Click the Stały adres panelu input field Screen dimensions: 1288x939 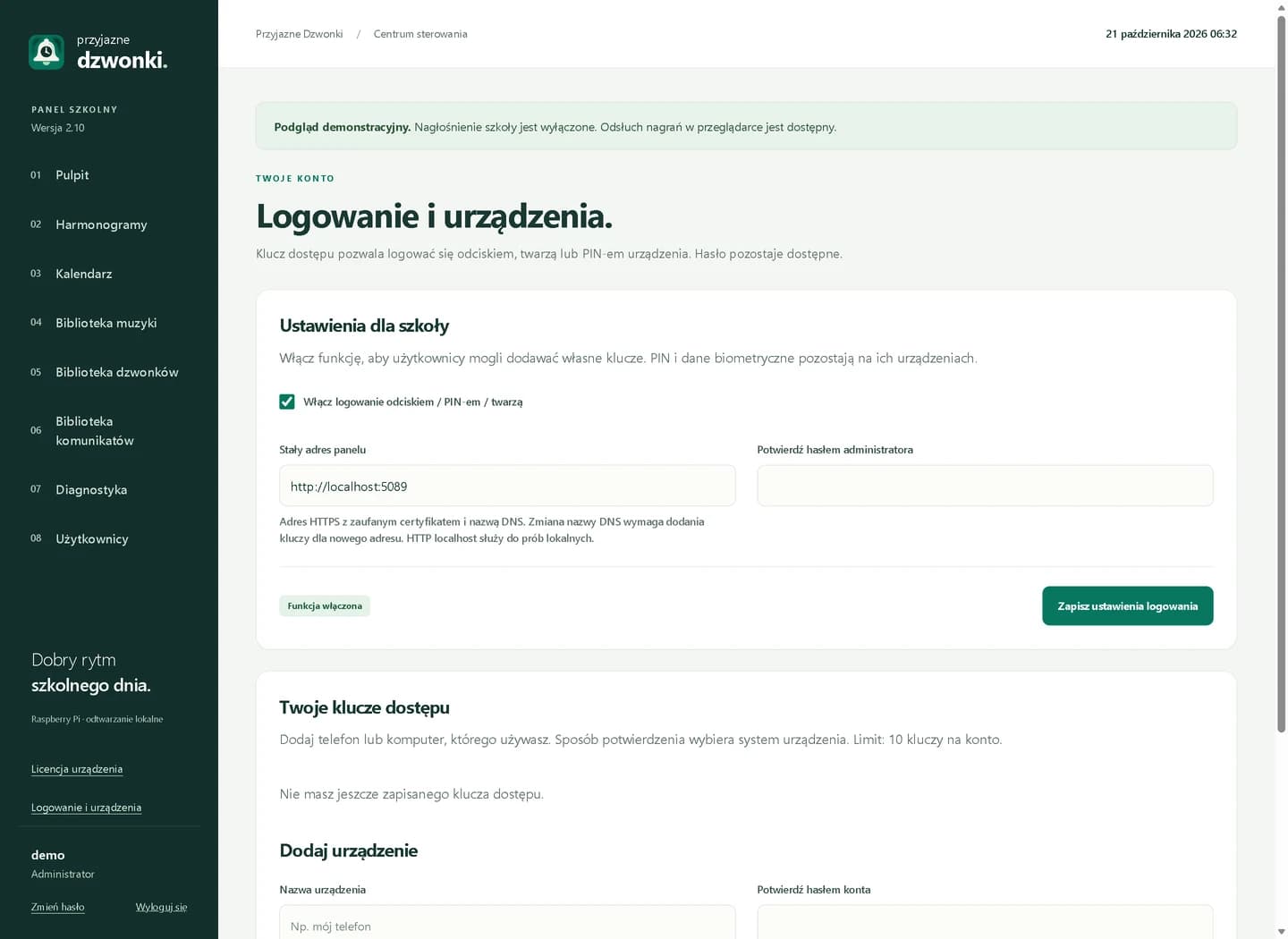[507, 486]
